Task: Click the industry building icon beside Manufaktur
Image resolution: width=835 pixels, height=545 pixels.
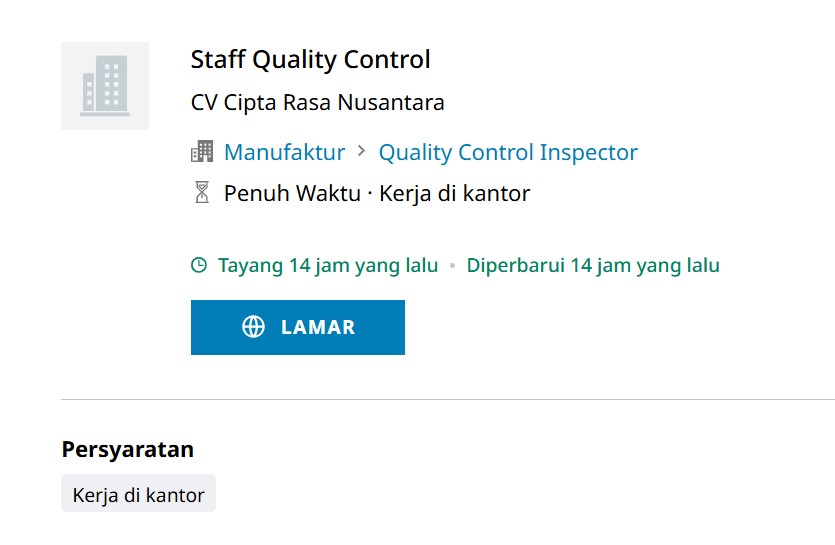Action: pyautogui.click(x=202, y=151)
